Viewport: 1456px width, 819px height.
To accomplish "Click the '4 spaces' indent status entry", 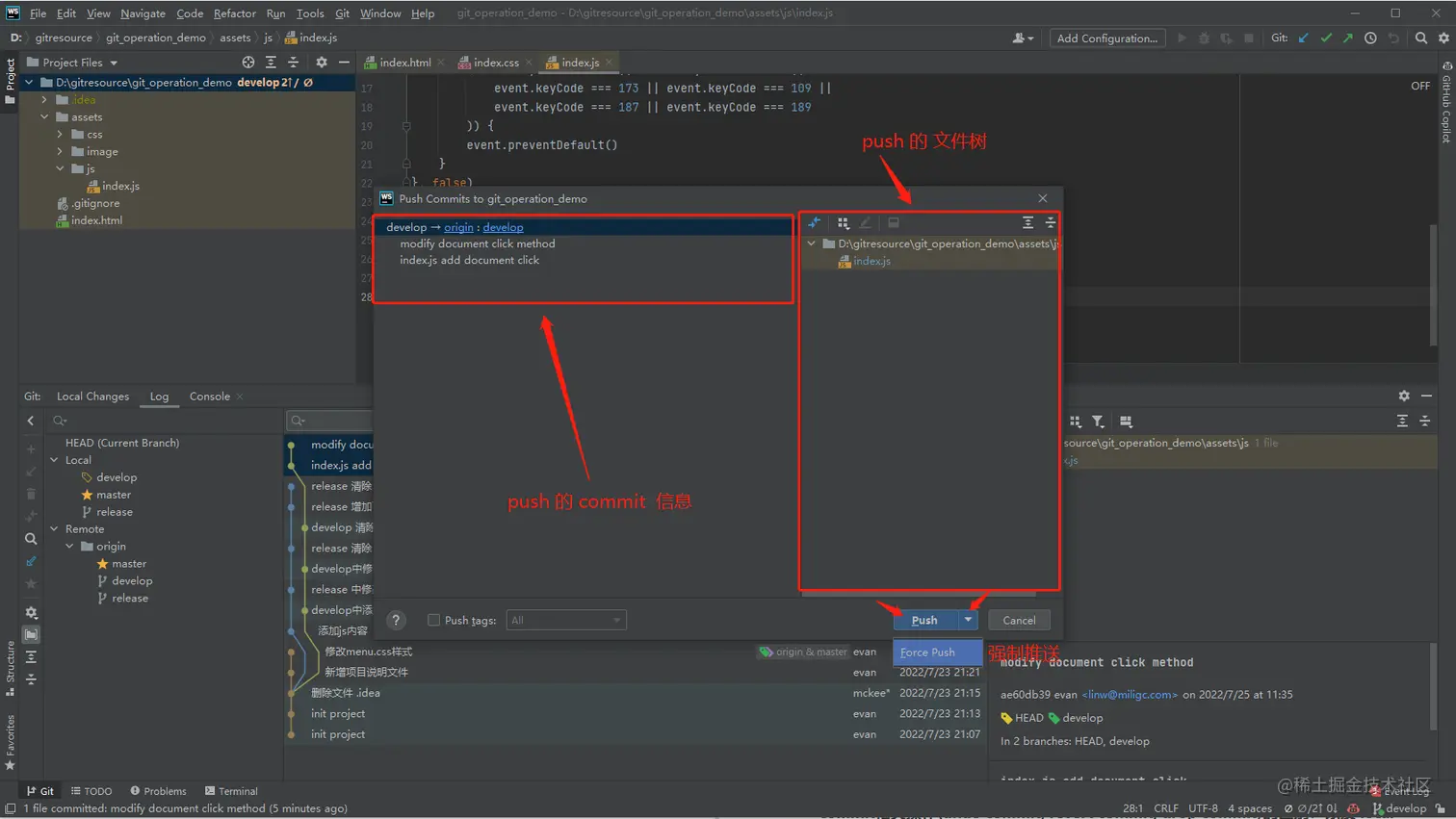I will (1250, 808).
